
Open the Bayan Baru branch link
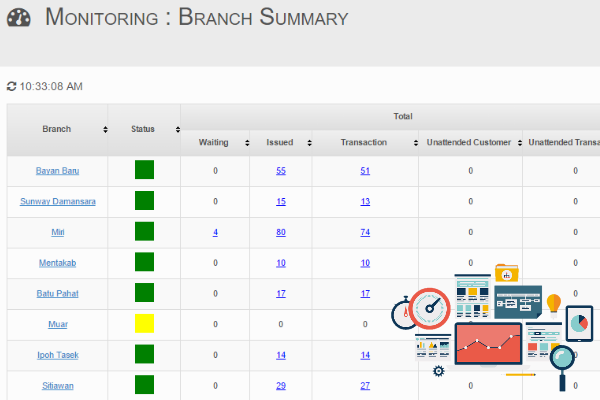point(57,171)
